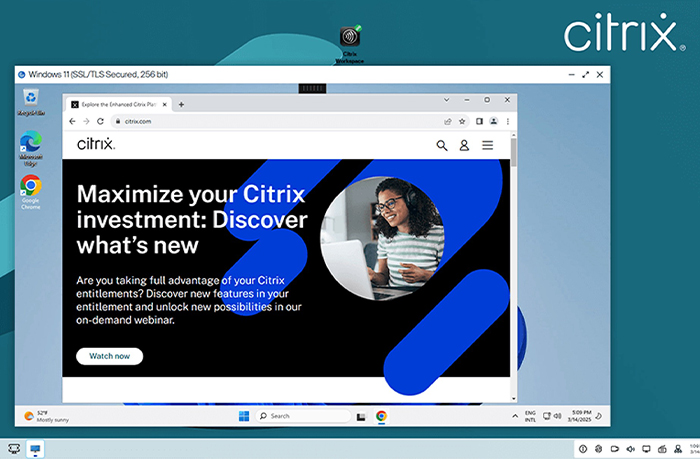Click the Citrix logo on webpage
The image size is (700, 459).
point(96,144)
